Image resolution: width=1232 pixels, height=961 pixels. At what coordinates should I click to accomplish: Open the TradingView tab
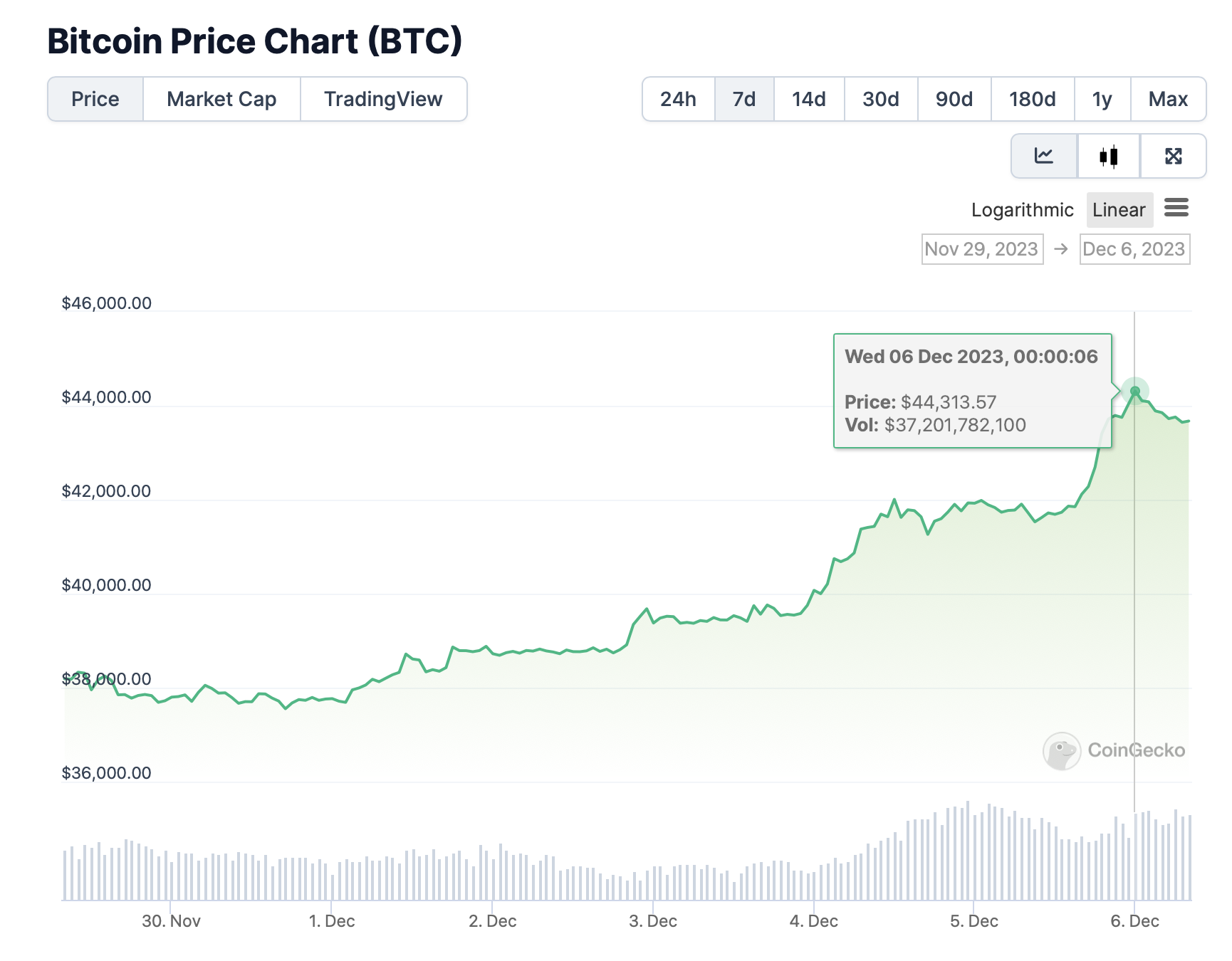383,99
